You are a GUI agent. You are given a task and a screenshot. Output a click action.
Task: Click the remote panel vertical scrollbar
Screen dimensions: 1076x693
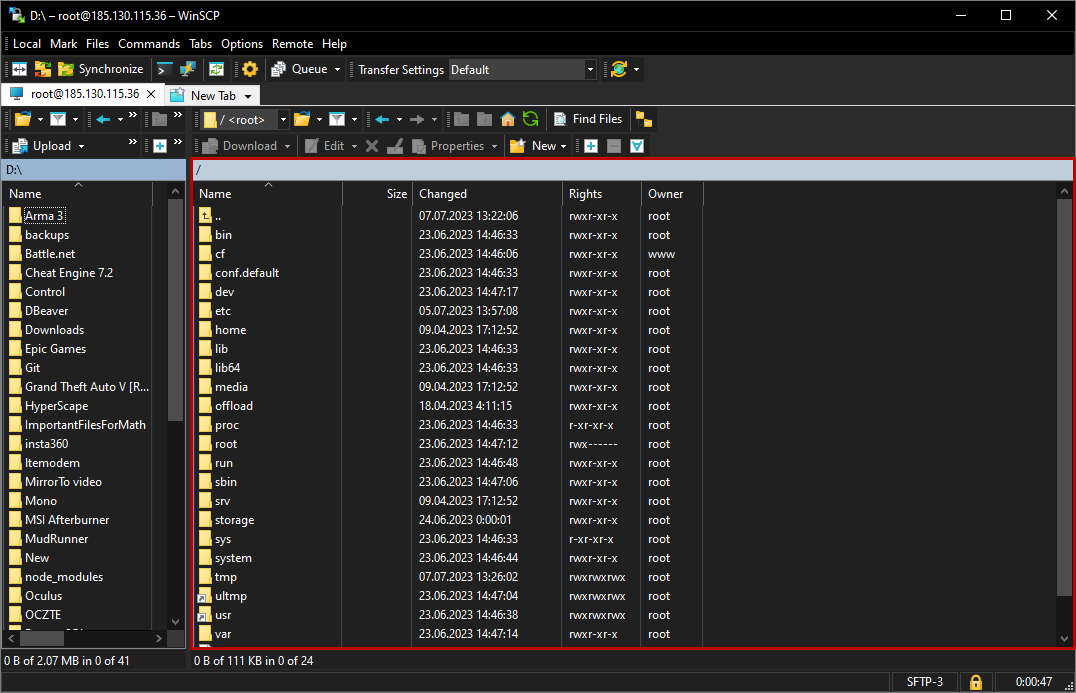1063,400
